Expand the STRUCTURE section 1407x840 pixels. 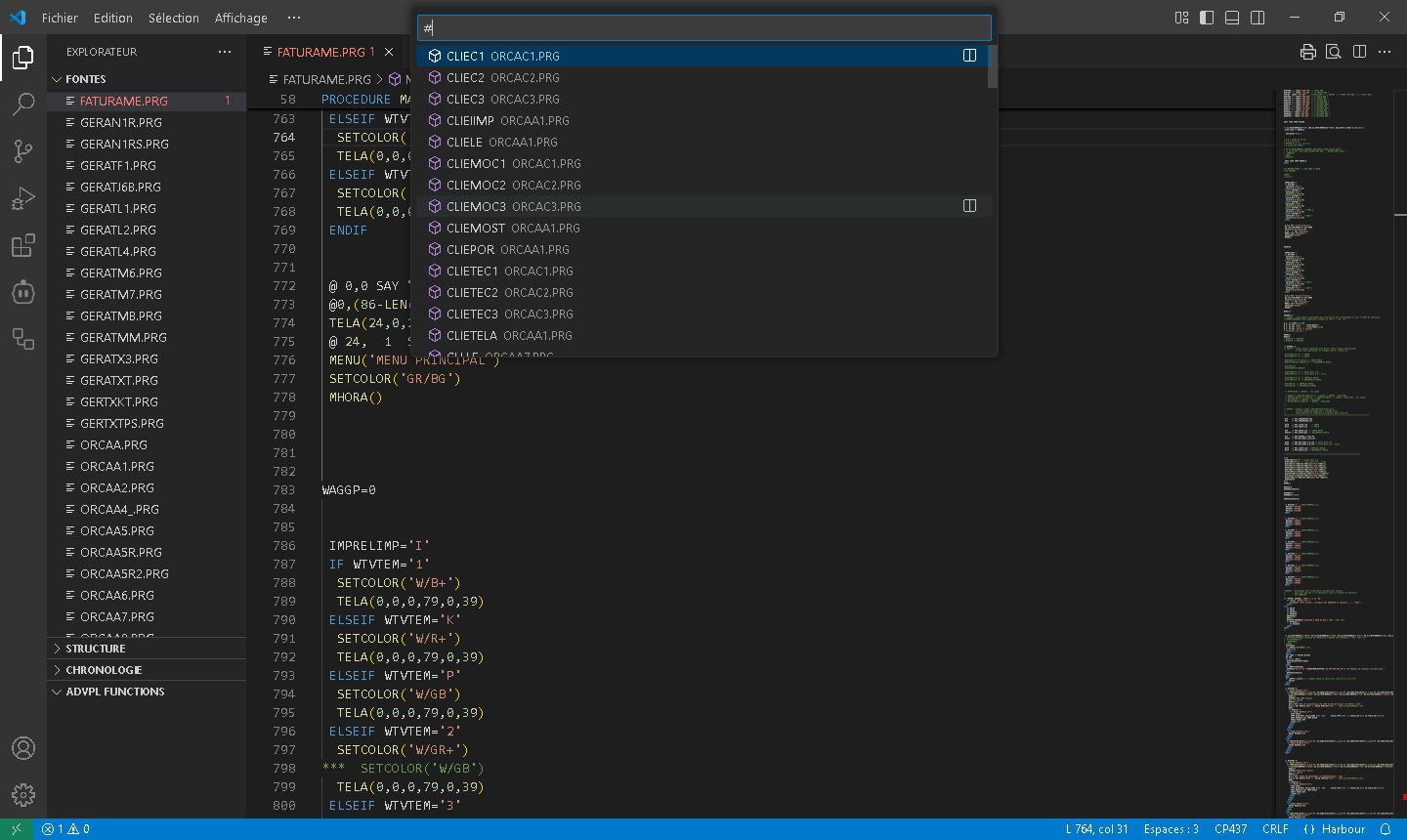pyautogui.click(x=96, y=649)
